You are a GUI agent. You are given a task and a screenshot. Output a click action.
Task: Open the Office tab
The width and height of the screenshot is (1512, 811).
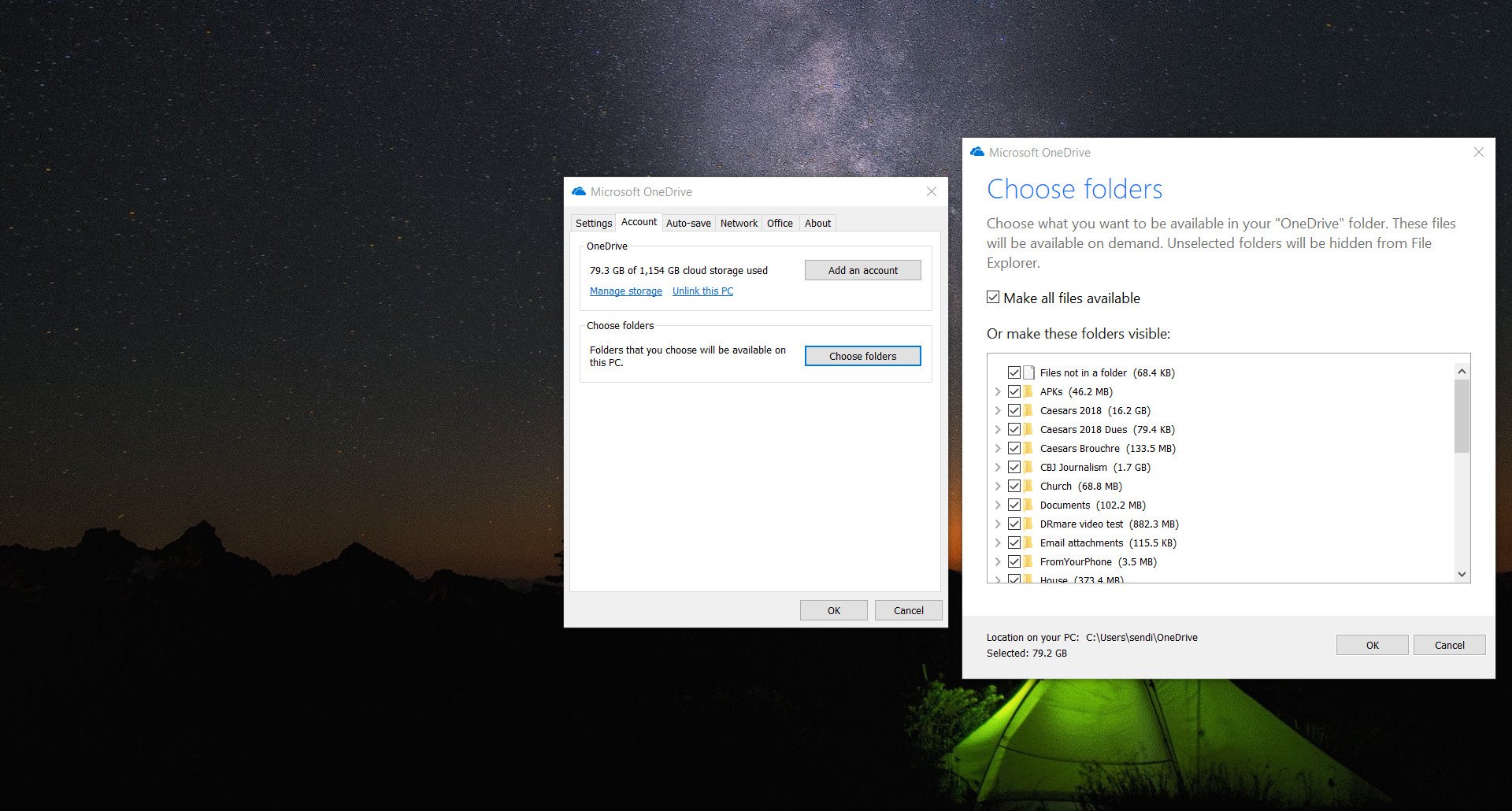coord(780,223)
